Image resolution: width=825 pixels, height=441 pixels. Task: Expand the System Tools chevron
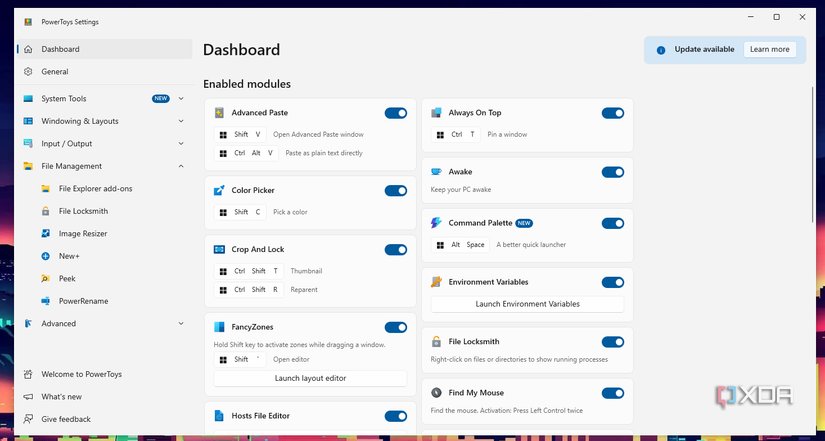[181, 98]
